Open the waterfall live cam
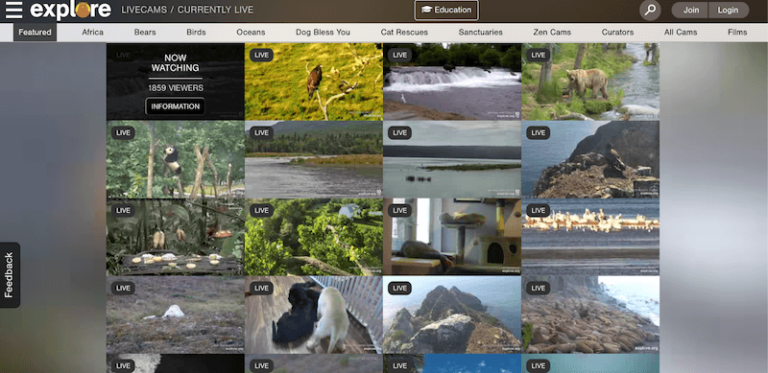The image size is (768, 373). (452, 81)
